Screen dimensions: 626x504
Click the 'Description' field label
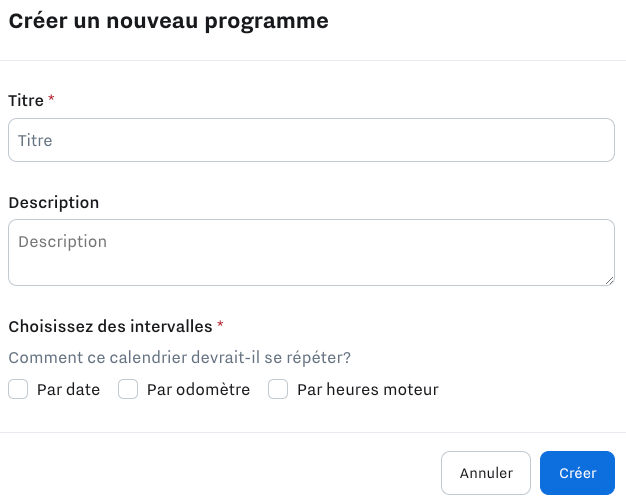pyautogui.click(x=54, y=203)
